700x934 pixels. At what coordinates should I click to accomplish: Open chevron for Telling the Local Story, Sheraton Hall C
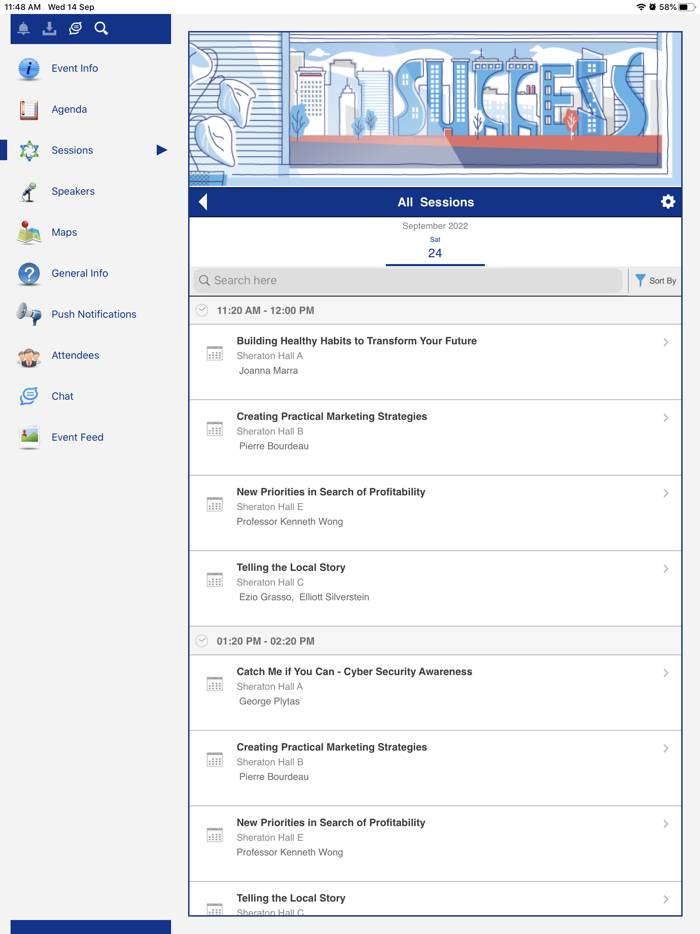point(666,569)
